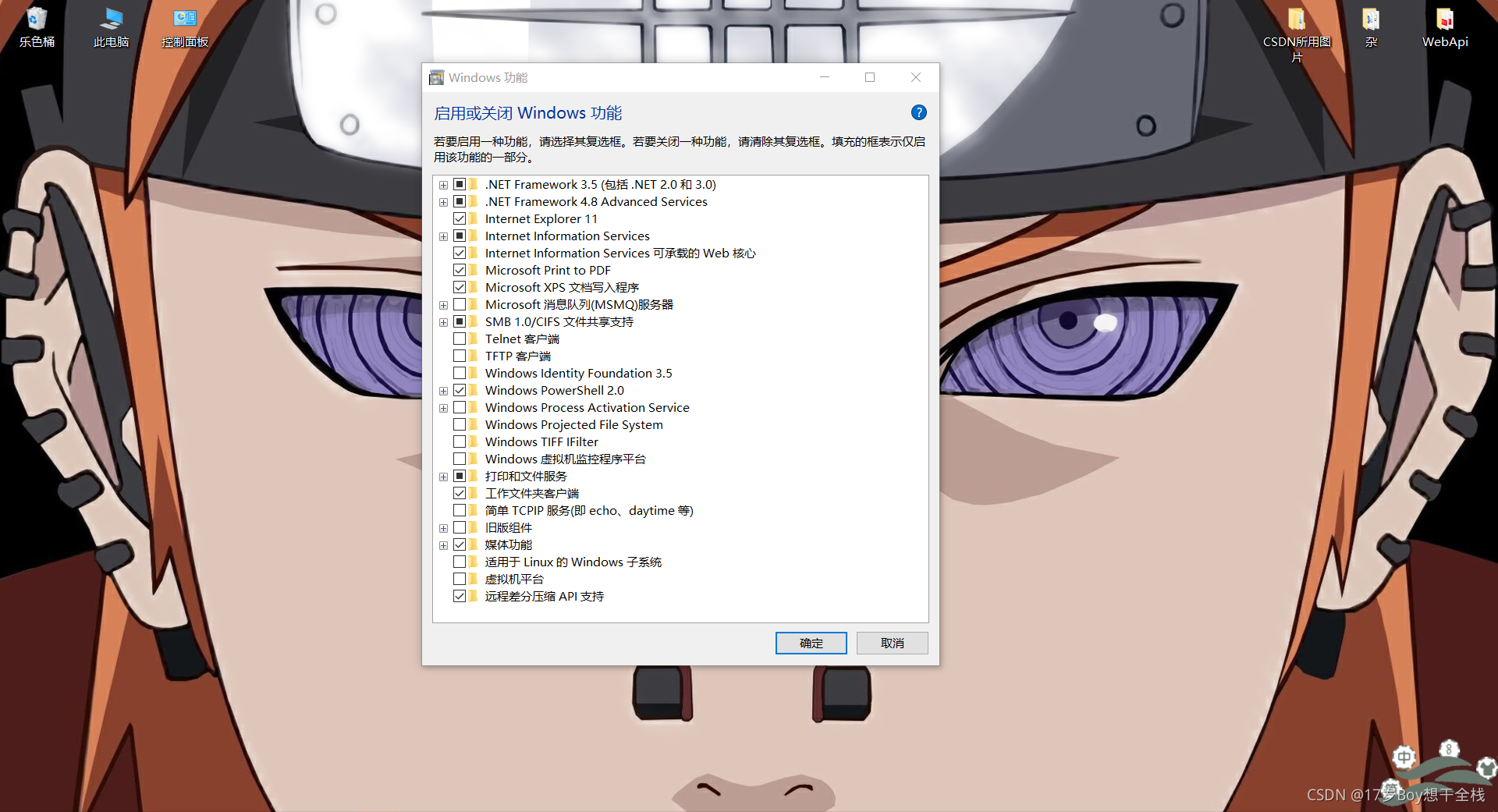Maximize the Windows 功能 window
The image size is (1498, 812).
click(x=870, y=77)
